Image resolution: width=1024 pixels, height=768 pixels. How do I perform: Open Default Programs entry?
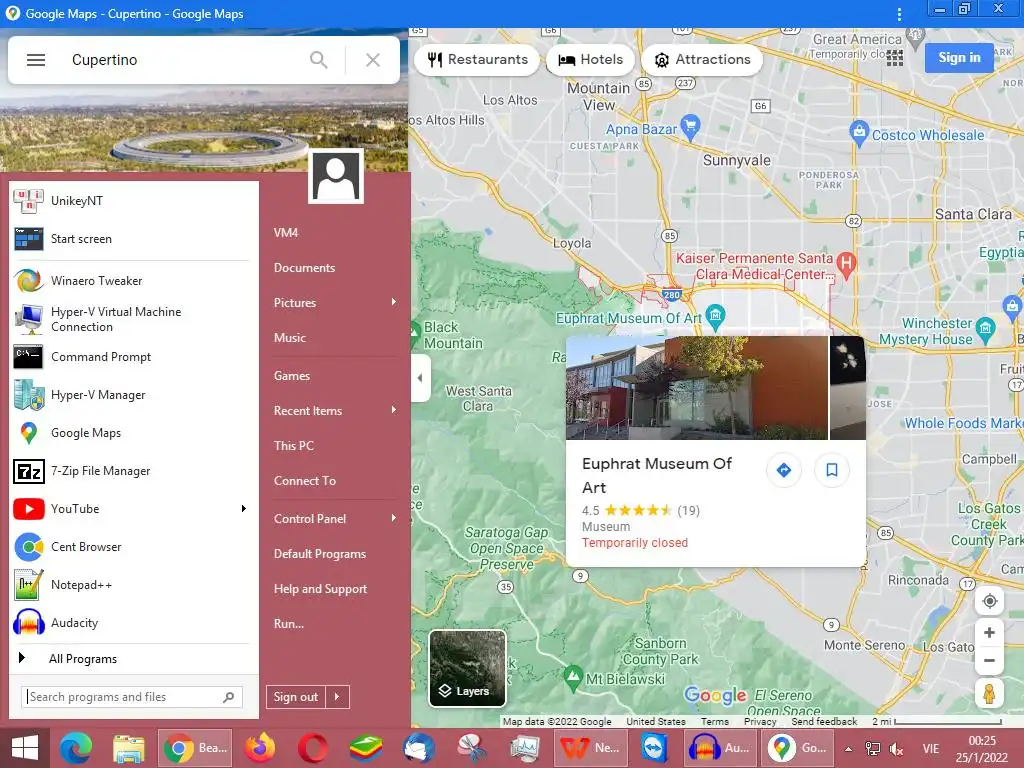pos(320,554)
